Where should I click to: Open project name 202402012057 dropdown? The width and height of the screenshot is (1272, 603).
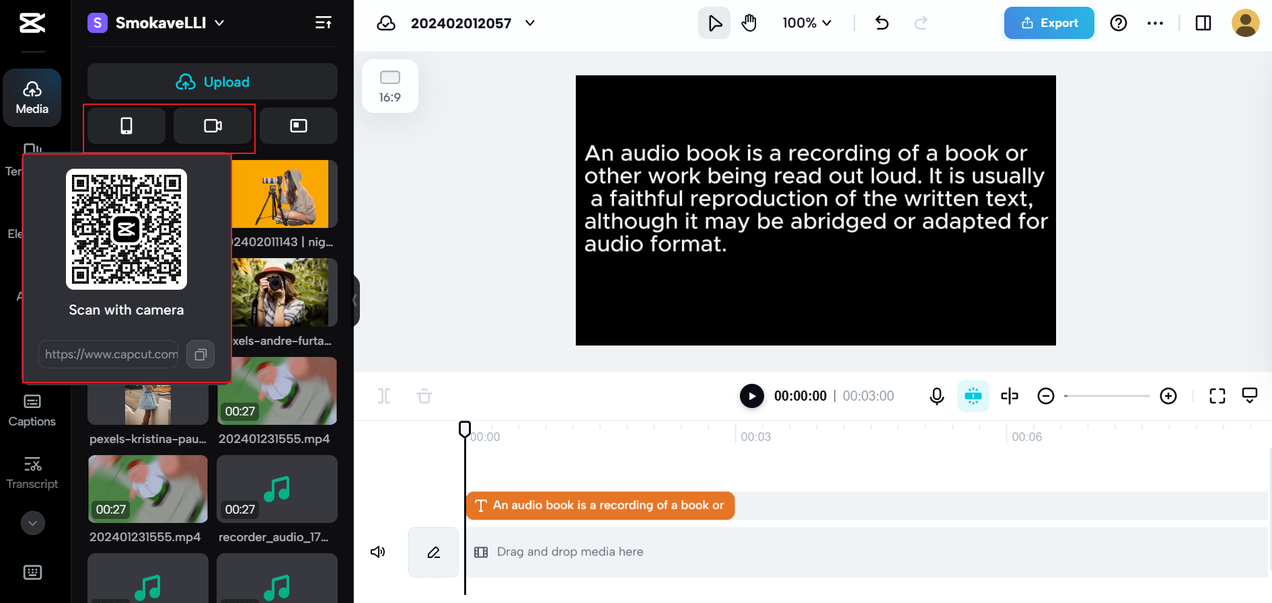473,23
